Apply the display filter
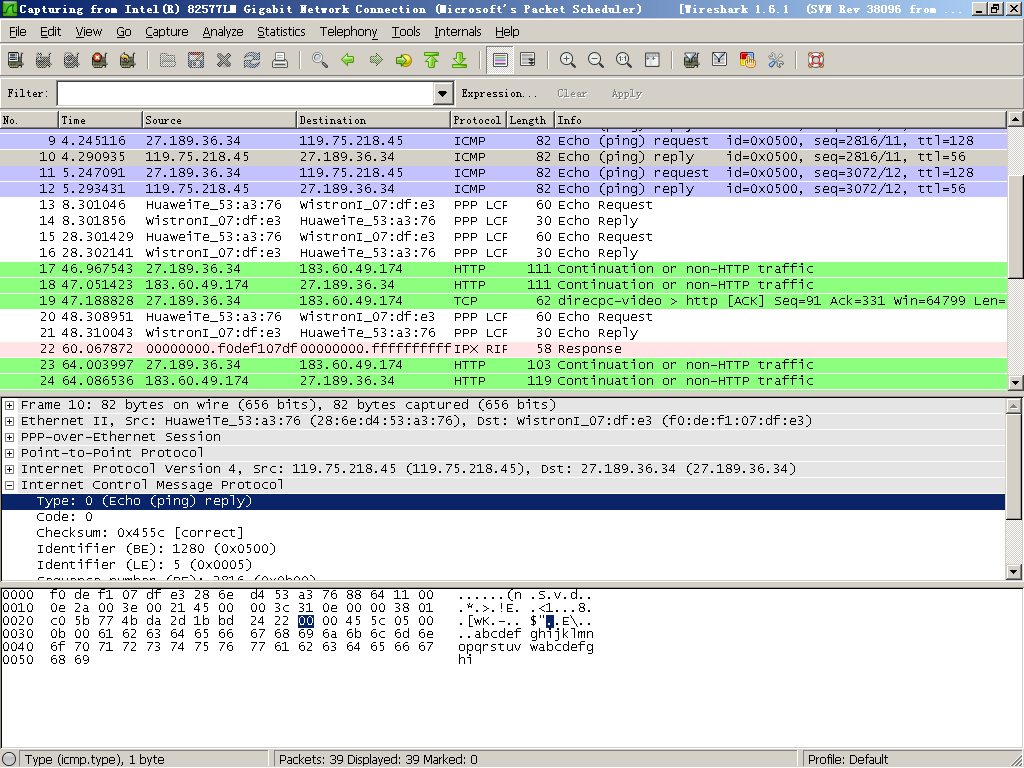 point(627,93)
